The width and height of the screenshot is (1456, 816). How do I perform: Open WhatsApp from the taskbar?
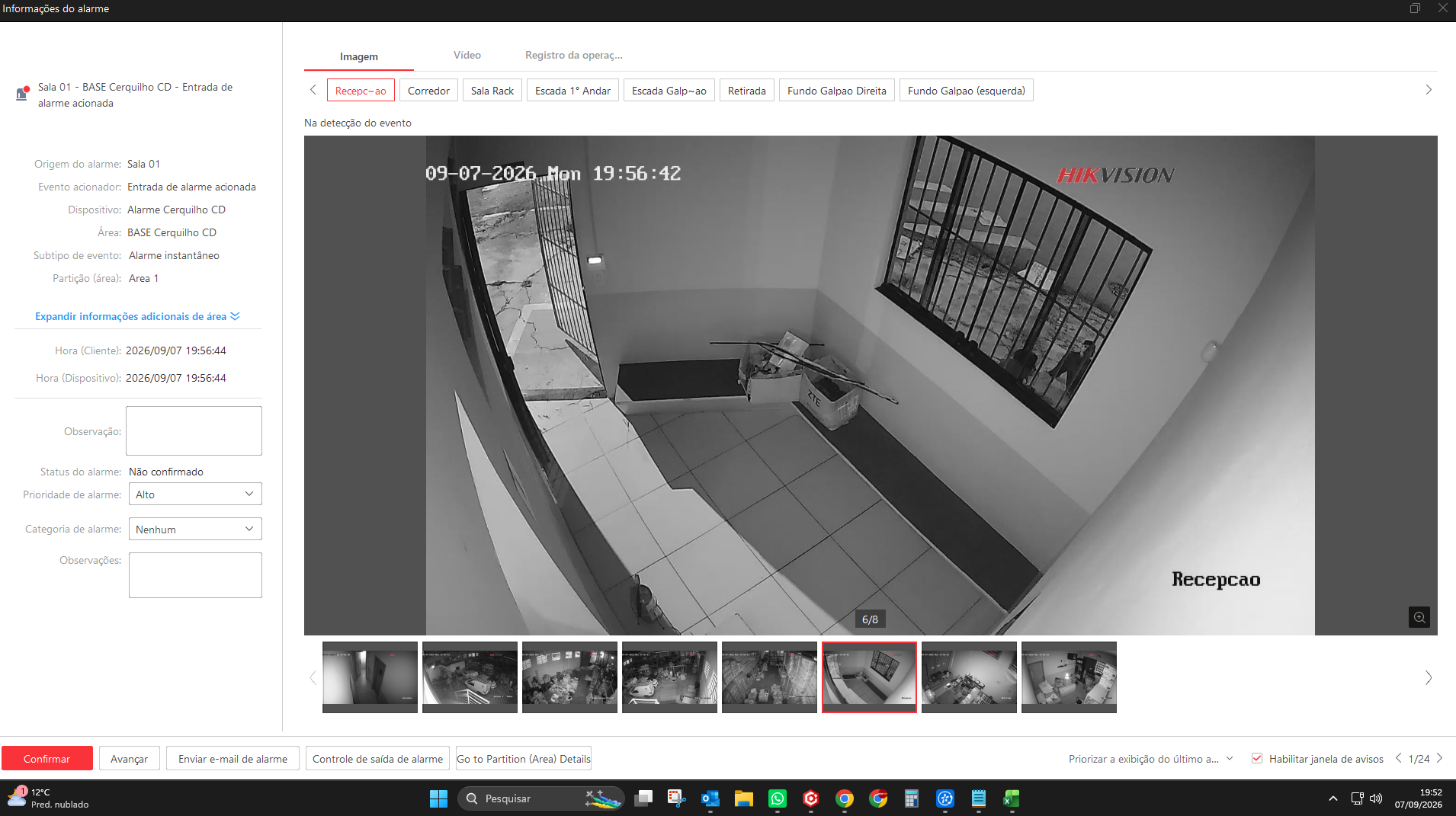[x=778, y=798]
